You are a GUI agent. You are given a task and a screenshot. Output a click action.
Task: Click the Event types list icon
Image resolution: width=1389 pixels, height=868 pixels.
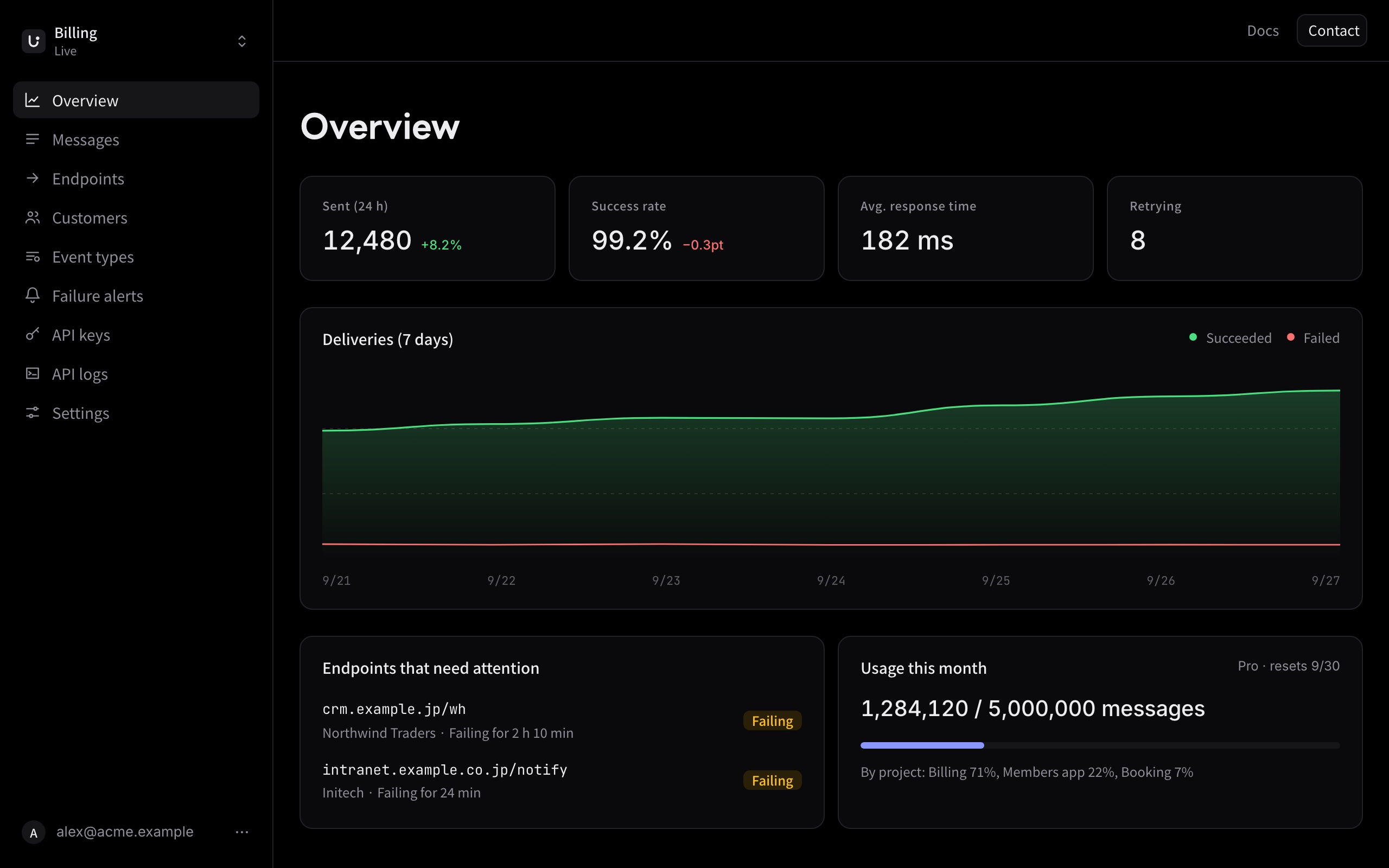33,257
